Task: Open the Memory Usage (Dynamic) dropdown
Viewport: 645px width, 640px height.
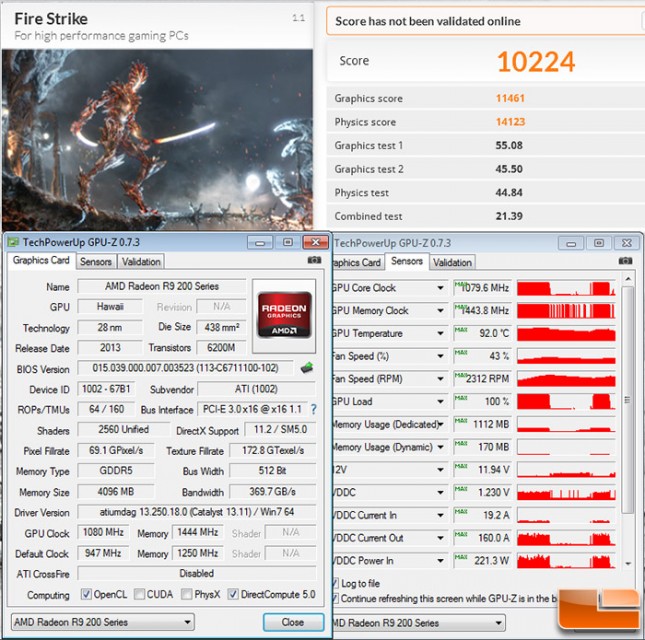Action: coord(440,447)
